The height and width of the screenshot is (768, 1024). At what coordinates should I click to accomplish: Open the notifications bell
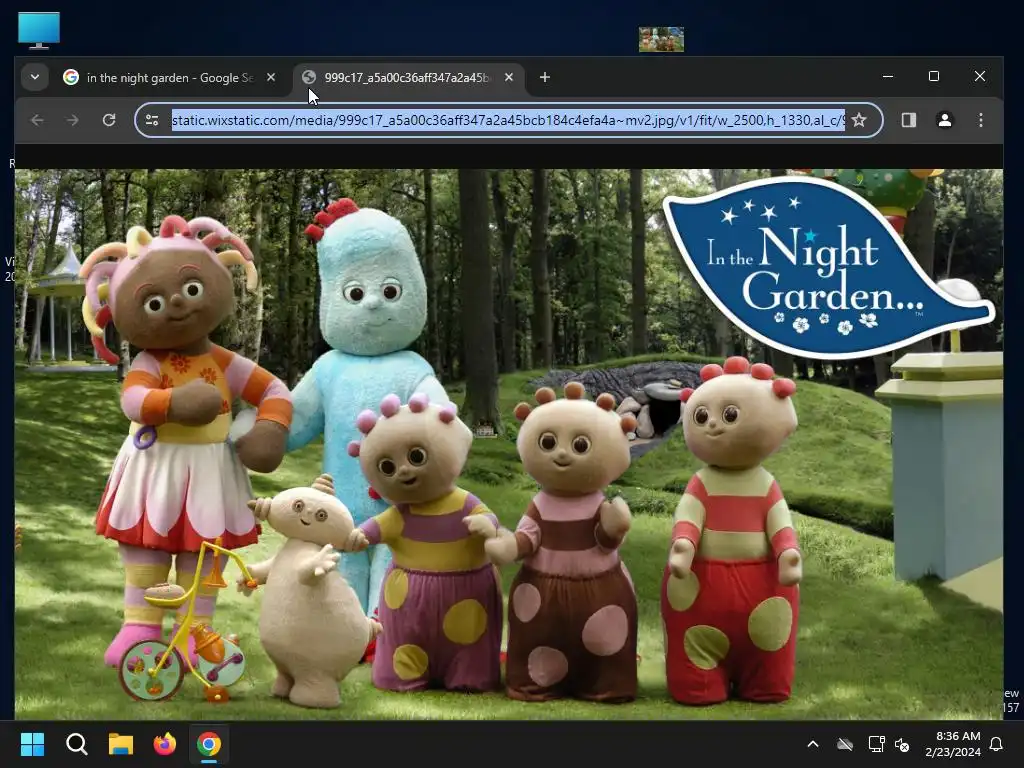point(997,744)
